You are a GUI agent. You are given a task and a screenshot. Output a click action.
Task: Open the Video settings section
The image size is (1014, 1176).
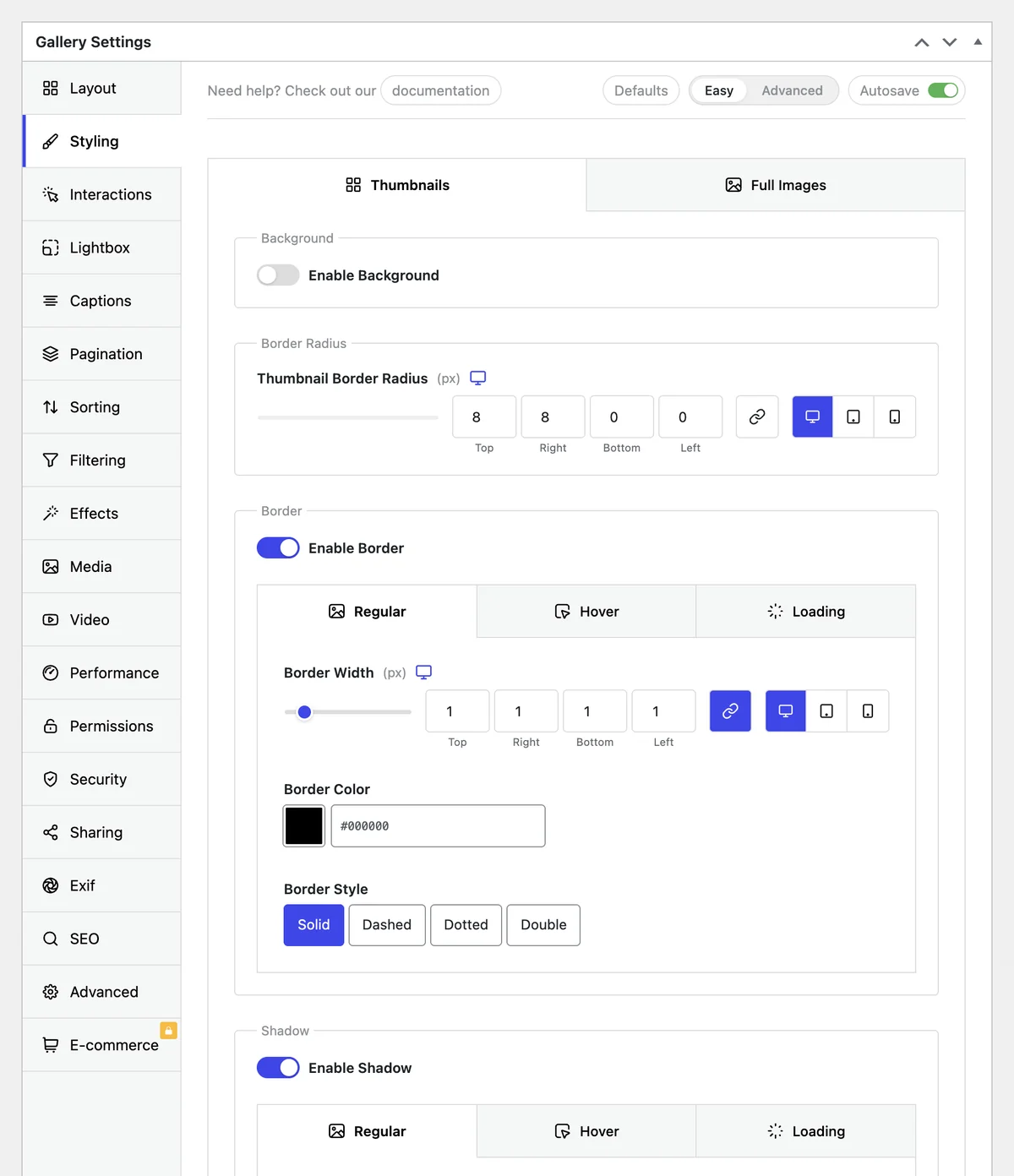point(101,620)
